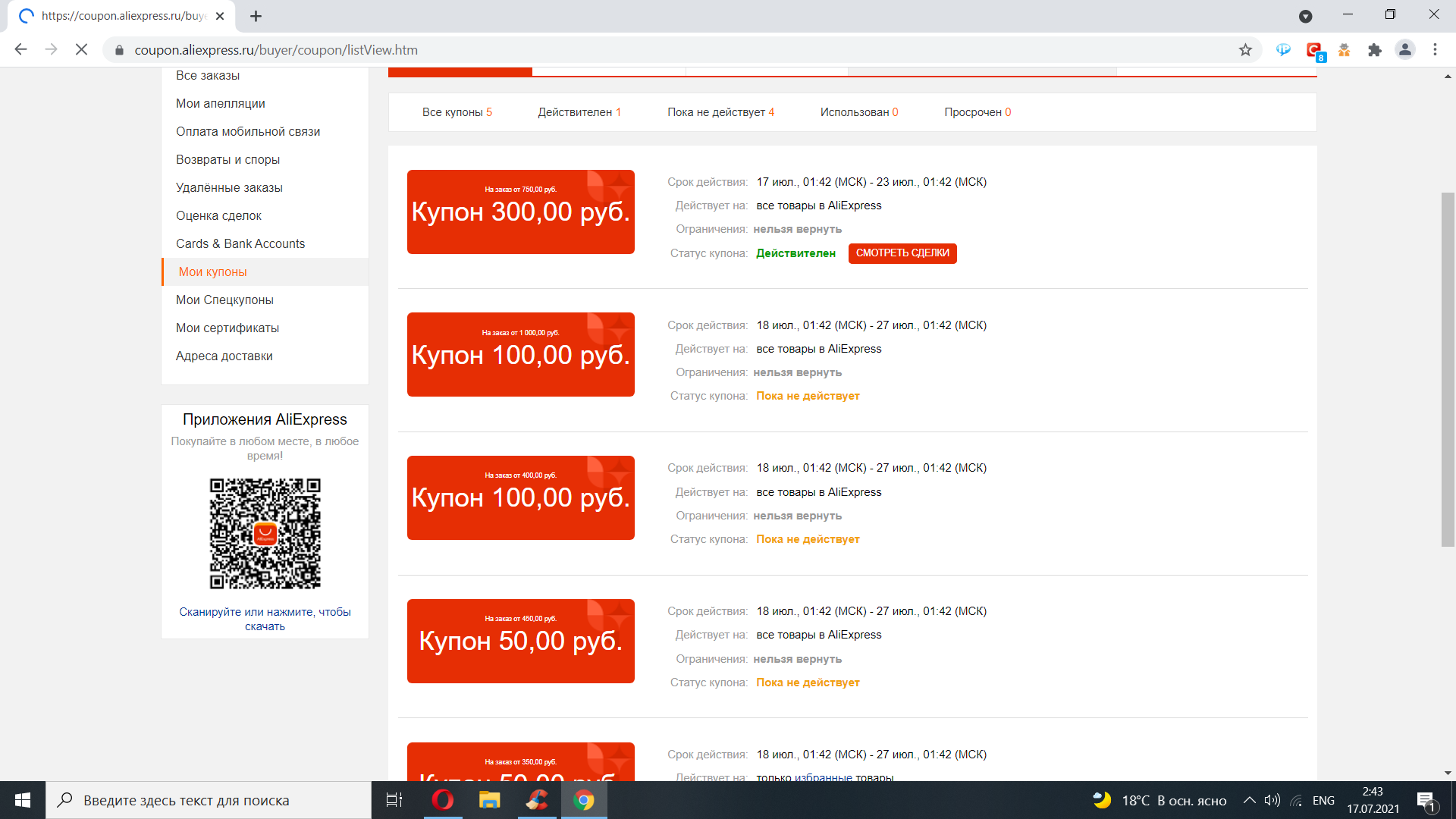Click the scrollbar up arrow
Viewport: 1456px width, 819px height.
[x=1448, y=76]
